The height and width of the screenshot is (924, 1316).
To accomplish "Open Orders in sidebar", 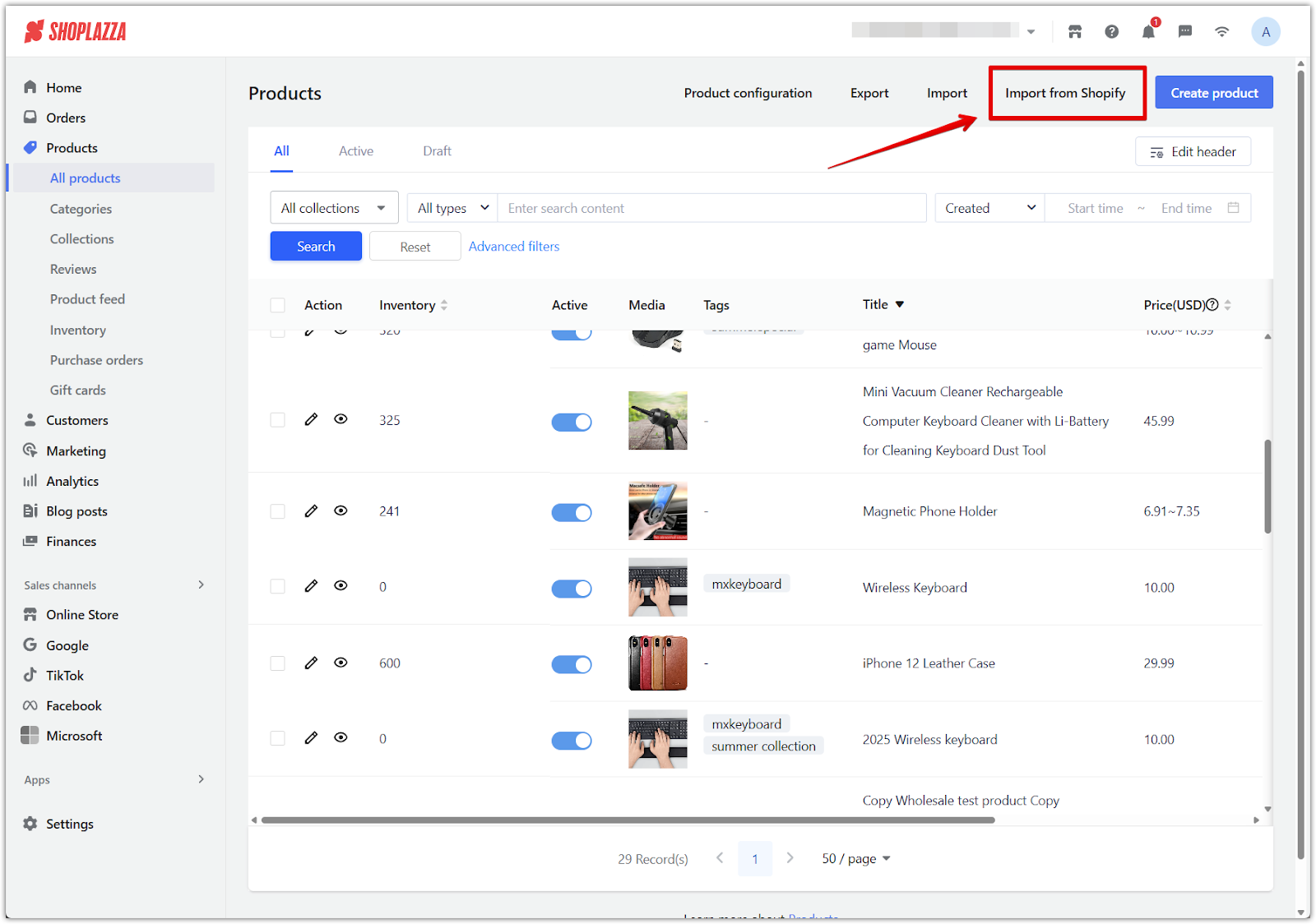I will click(x=66, y=118).
